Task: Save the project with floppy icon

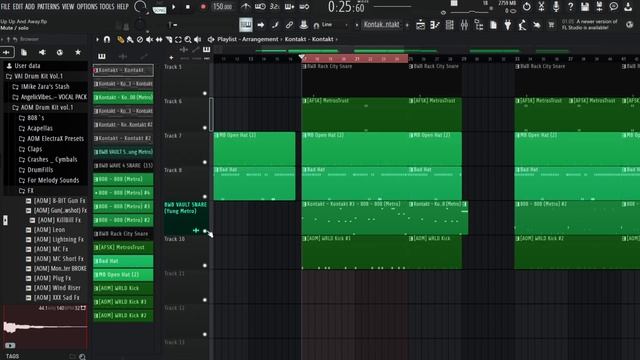Action: [585, 7]
